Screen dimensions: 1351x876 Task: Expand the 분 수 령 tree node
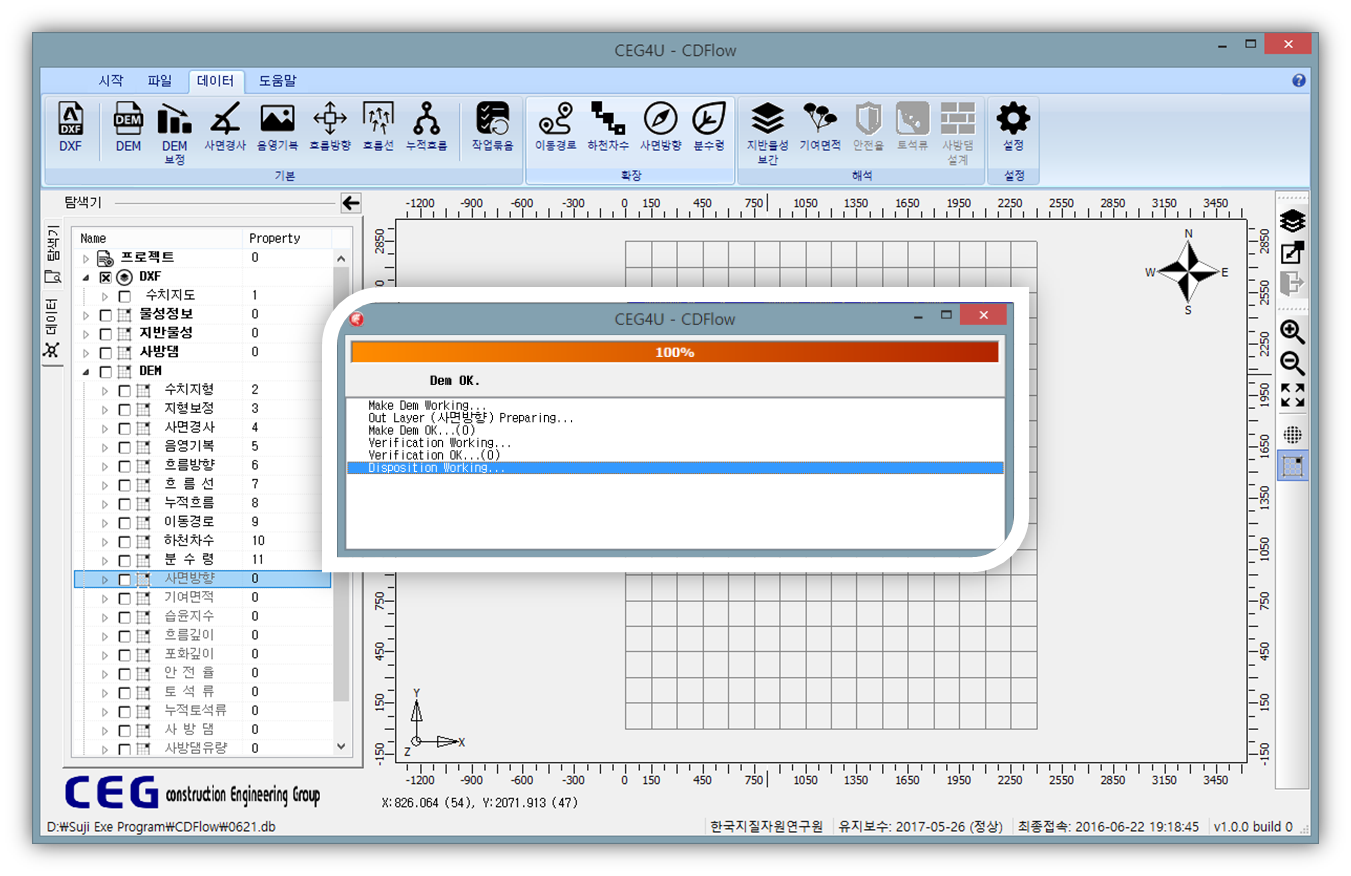104,560
